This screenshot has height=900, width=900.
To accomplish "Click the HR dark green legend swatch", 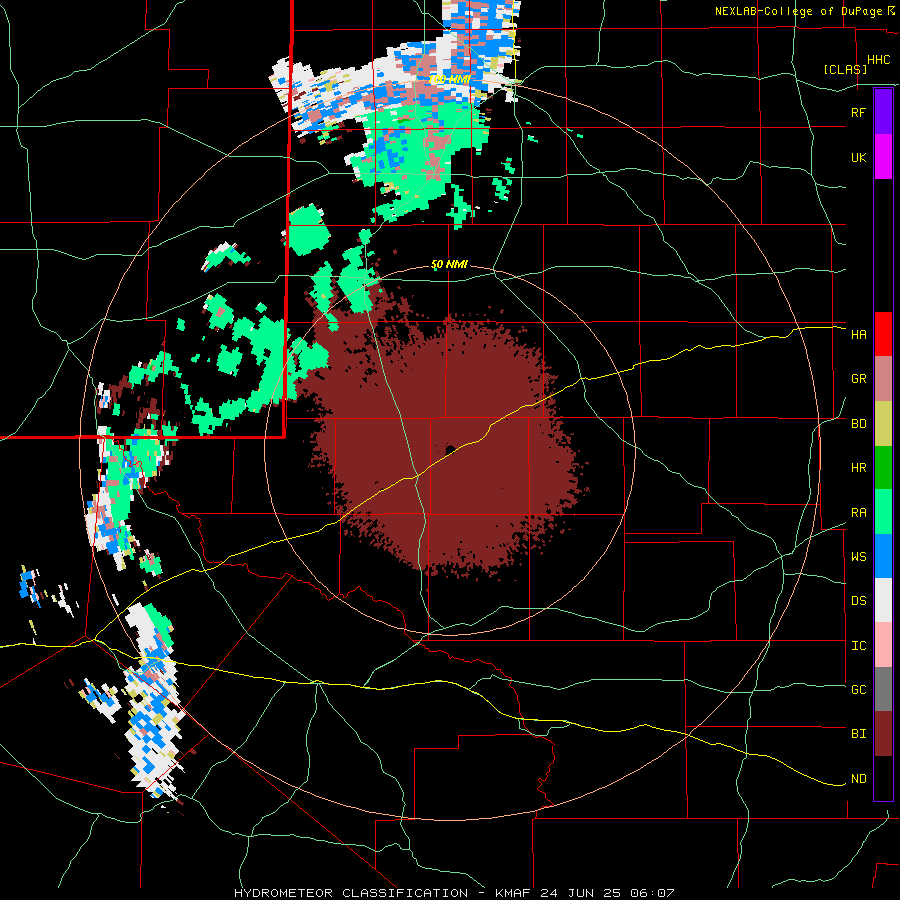I will [883, 468].
